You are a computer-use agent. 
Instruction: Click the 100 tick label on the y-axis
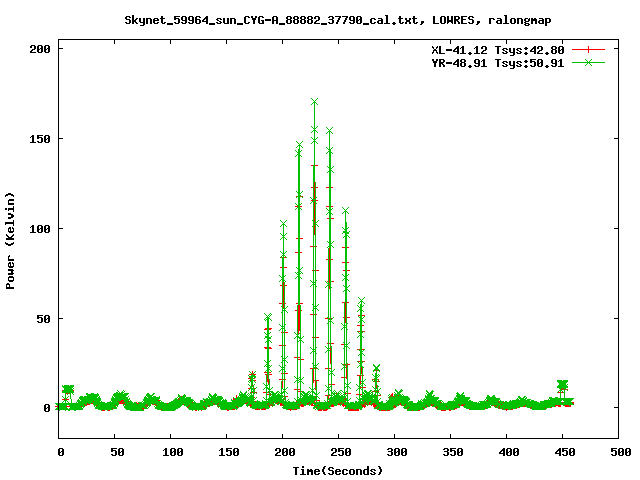pyautogui.click(x=42, y=228)
